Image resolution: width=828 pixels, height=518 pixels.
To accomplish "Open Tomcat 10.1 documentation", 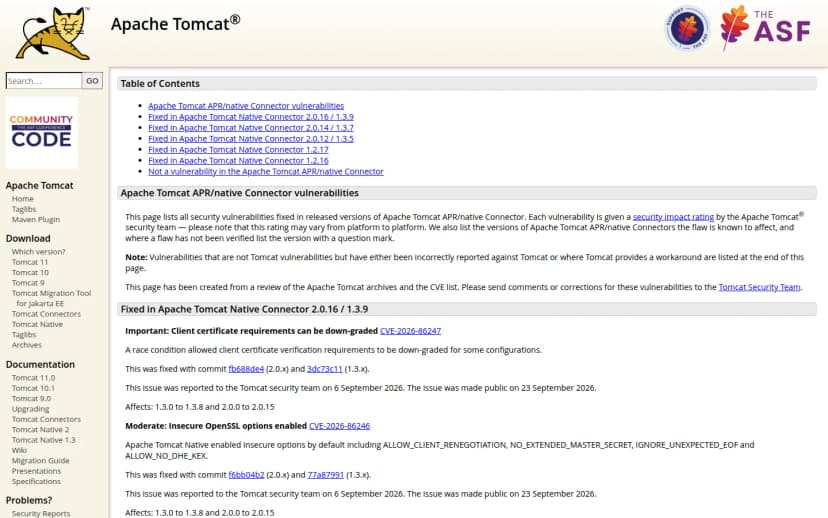I will click(33, 388).
